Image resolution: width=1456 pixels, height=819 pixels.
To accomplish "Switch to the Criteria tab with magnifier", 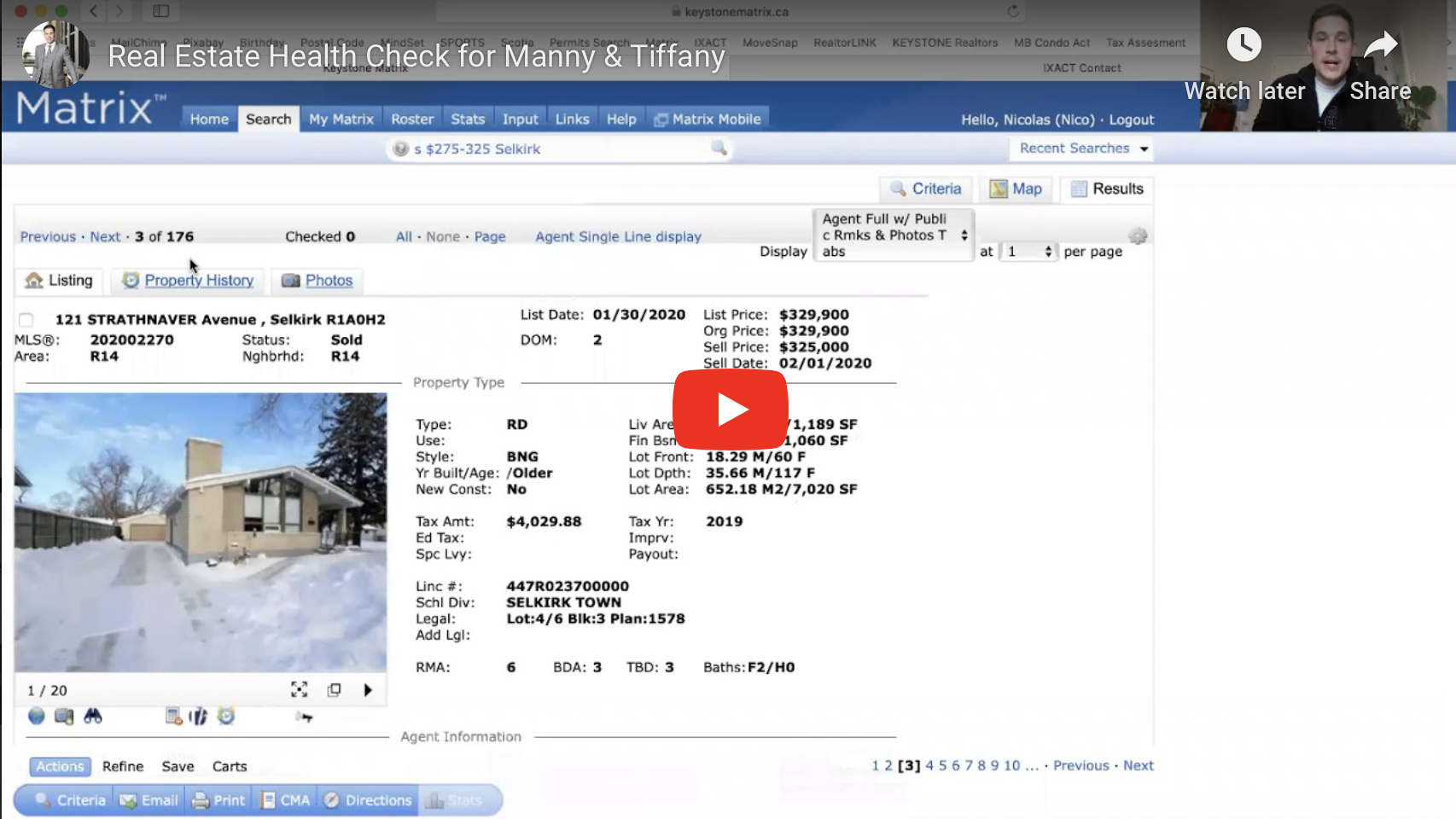I will coord(927,189).
